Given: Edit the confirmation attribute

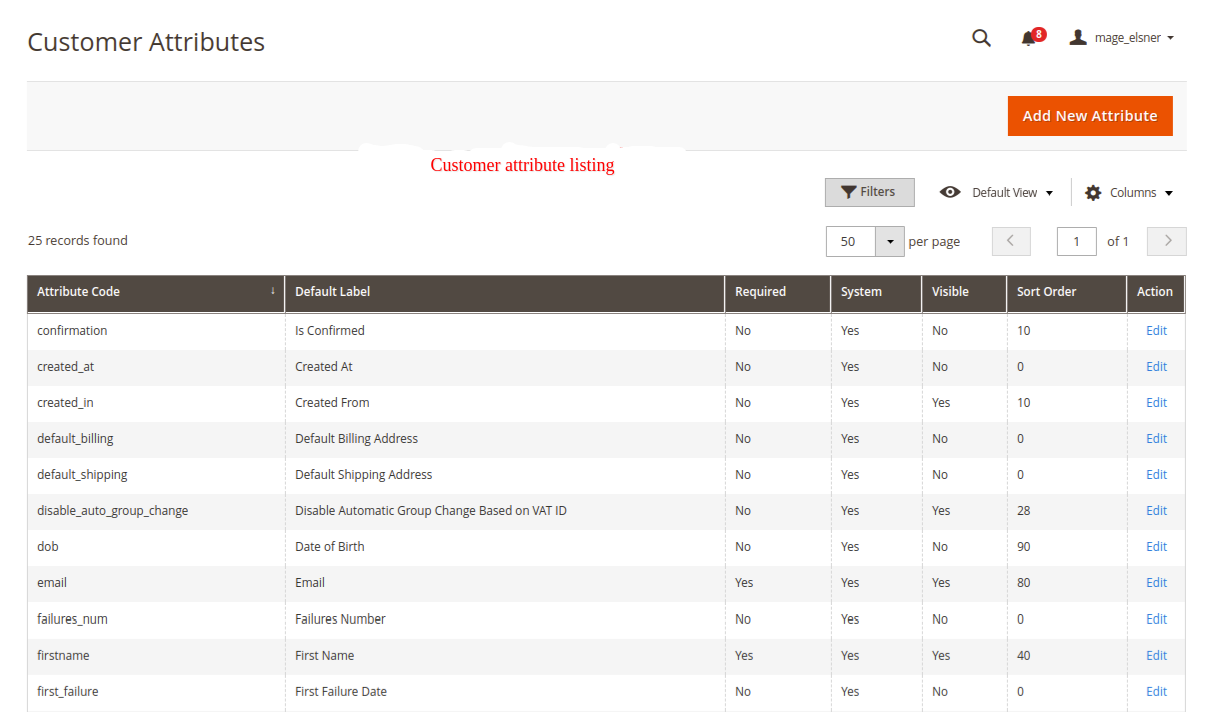Looking at the screenshot, I should (x=1156, y=331).
